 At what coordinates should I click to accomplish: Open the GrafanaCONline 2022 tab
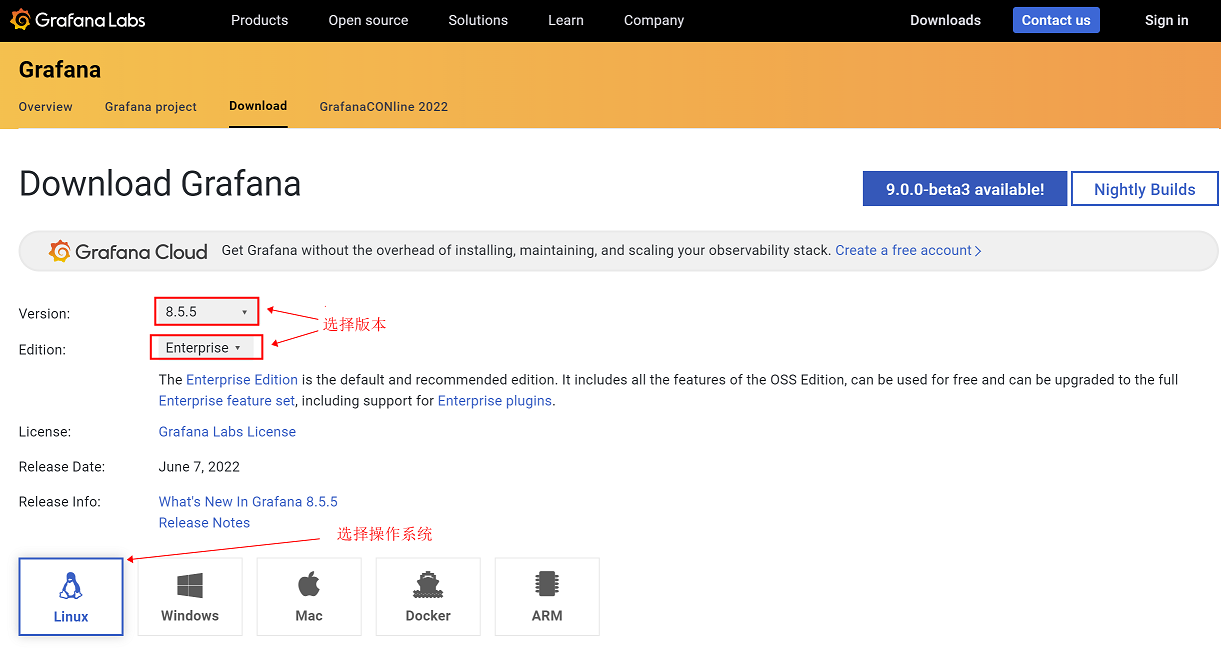tap(384, 107)
